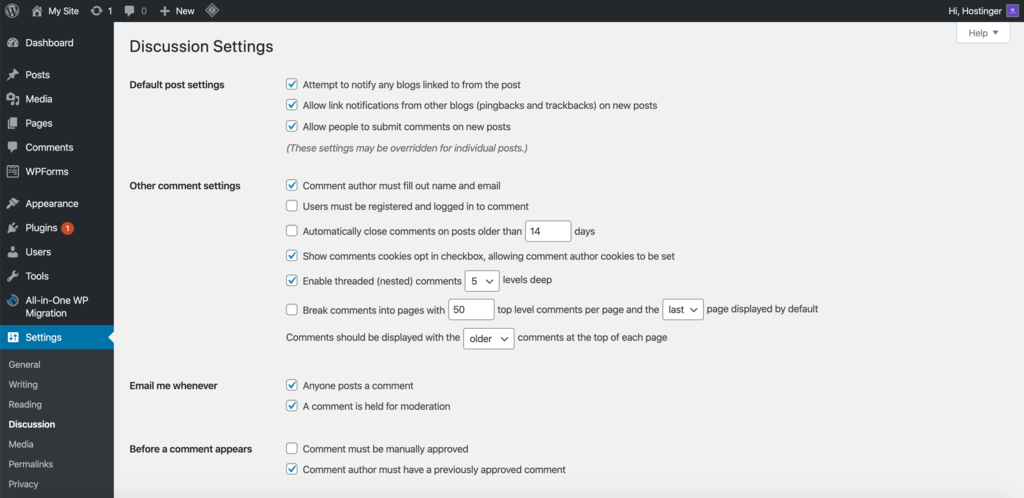
Task: Uncheck Anyone posts a comment
Action: click(292, 385)
